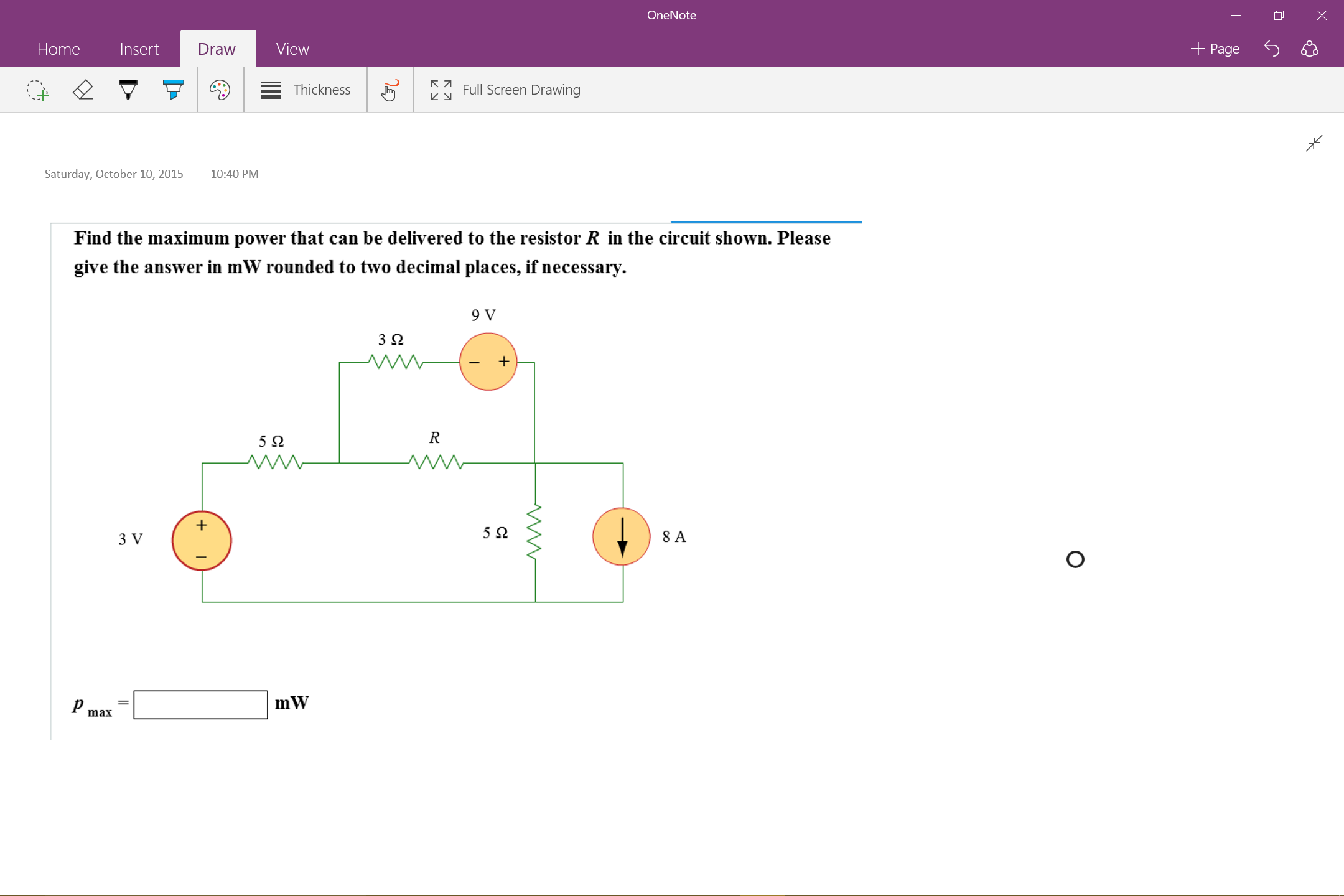Screen dimensions: 1344x896
Task: Click Add New Page button
Action: tap(1215, 47)
